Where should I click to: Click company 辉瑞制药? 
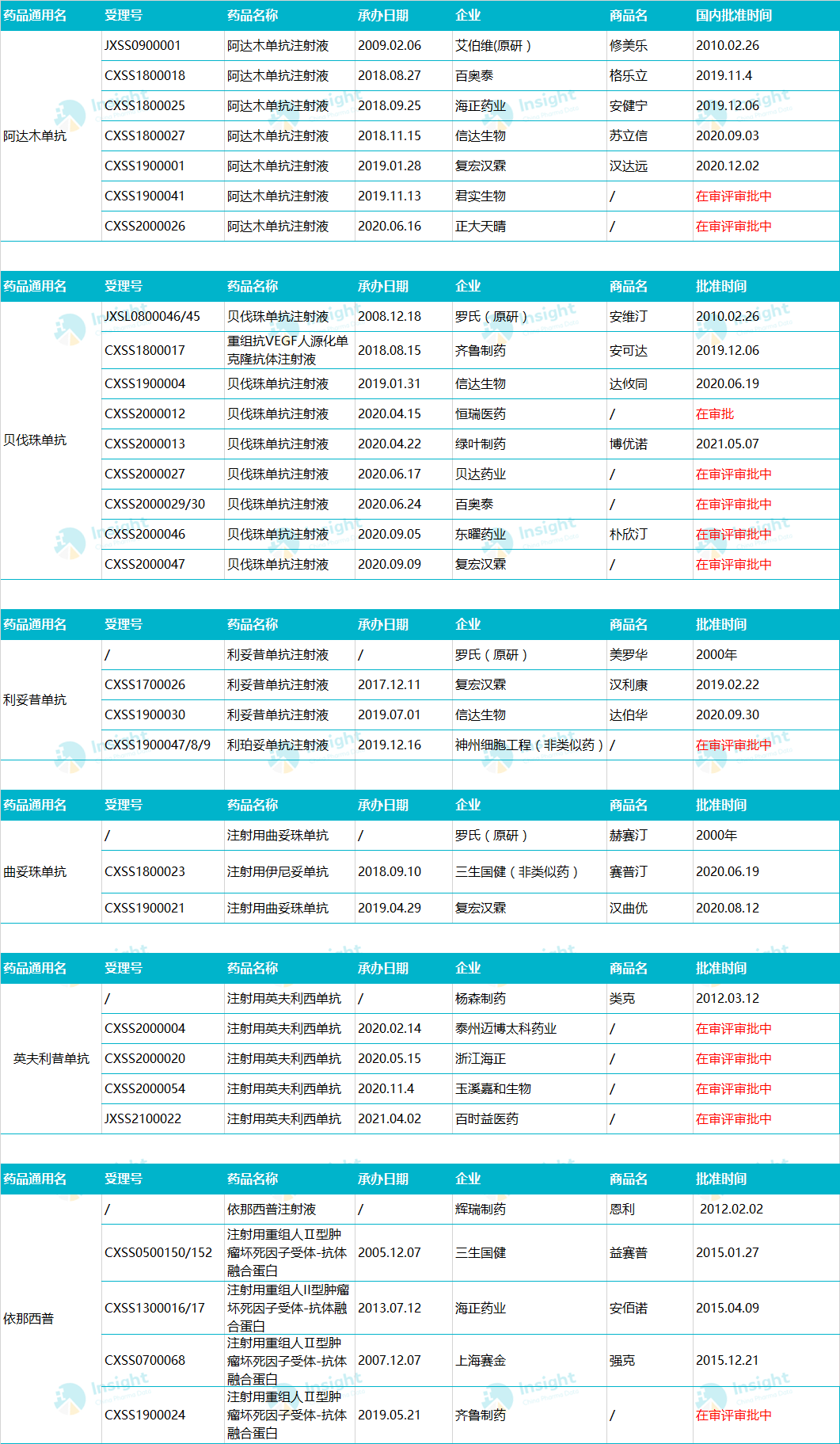pyautogui.click(x=481, y=1210)
